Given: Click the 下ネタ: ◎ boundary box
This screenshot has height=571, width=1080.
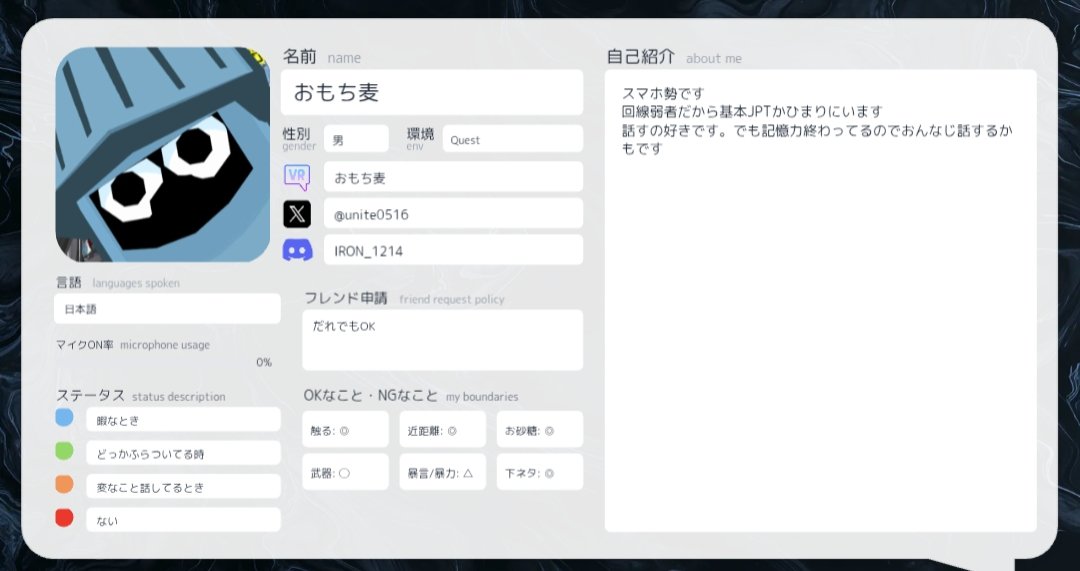Looking at the screenshot, I should point(539,473).
